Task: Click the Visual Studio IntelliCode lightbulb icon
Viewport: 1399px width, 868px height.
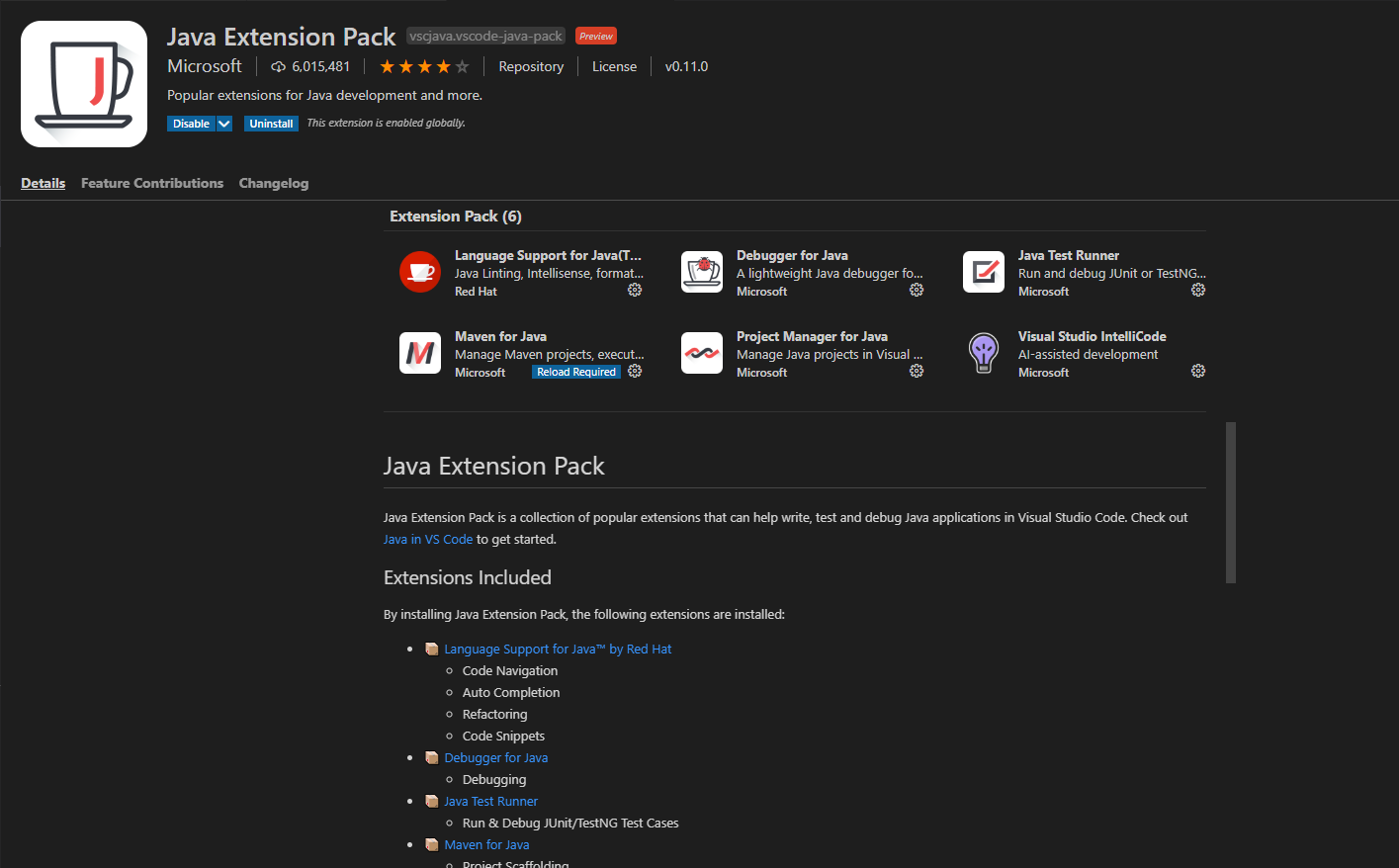Action: [983, 352]
